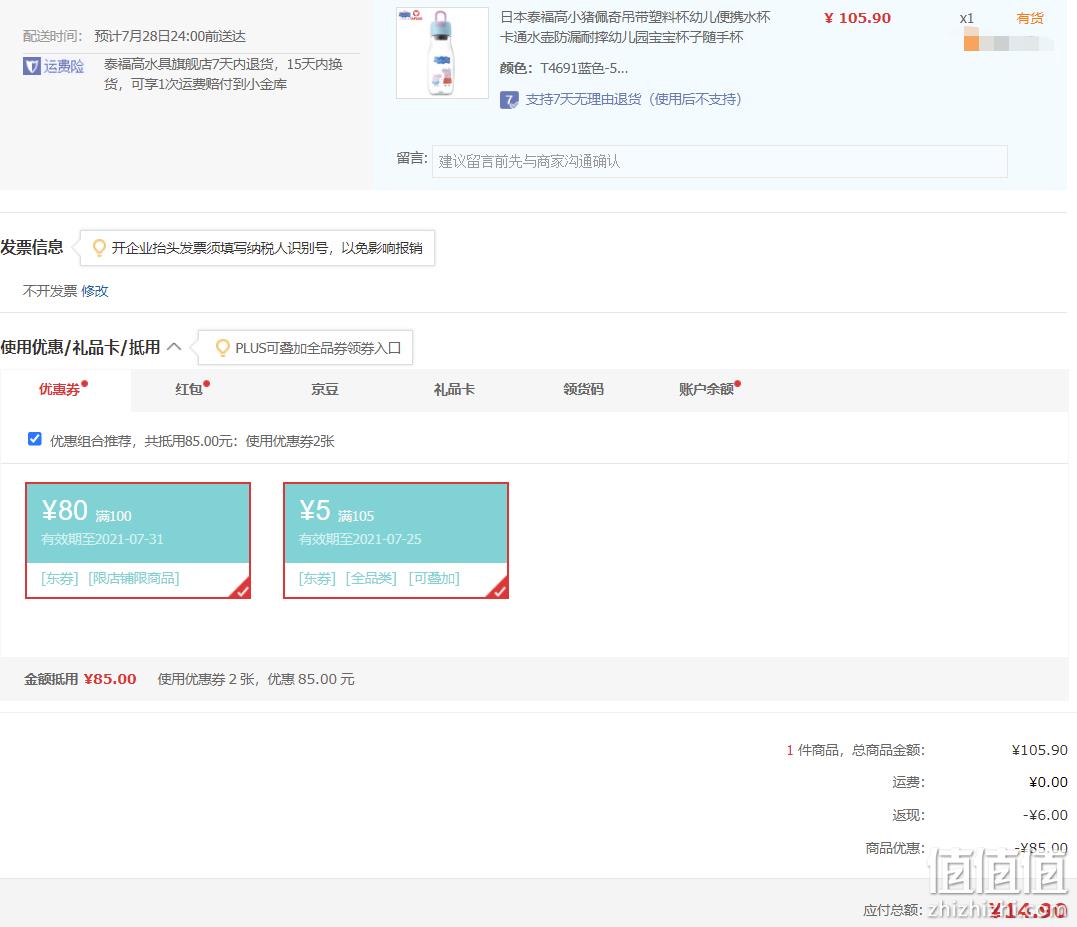Click the 预计7月28日24:00前送达 delivery time
This screenshot has height=927, width=1077.
coord(170,36)
